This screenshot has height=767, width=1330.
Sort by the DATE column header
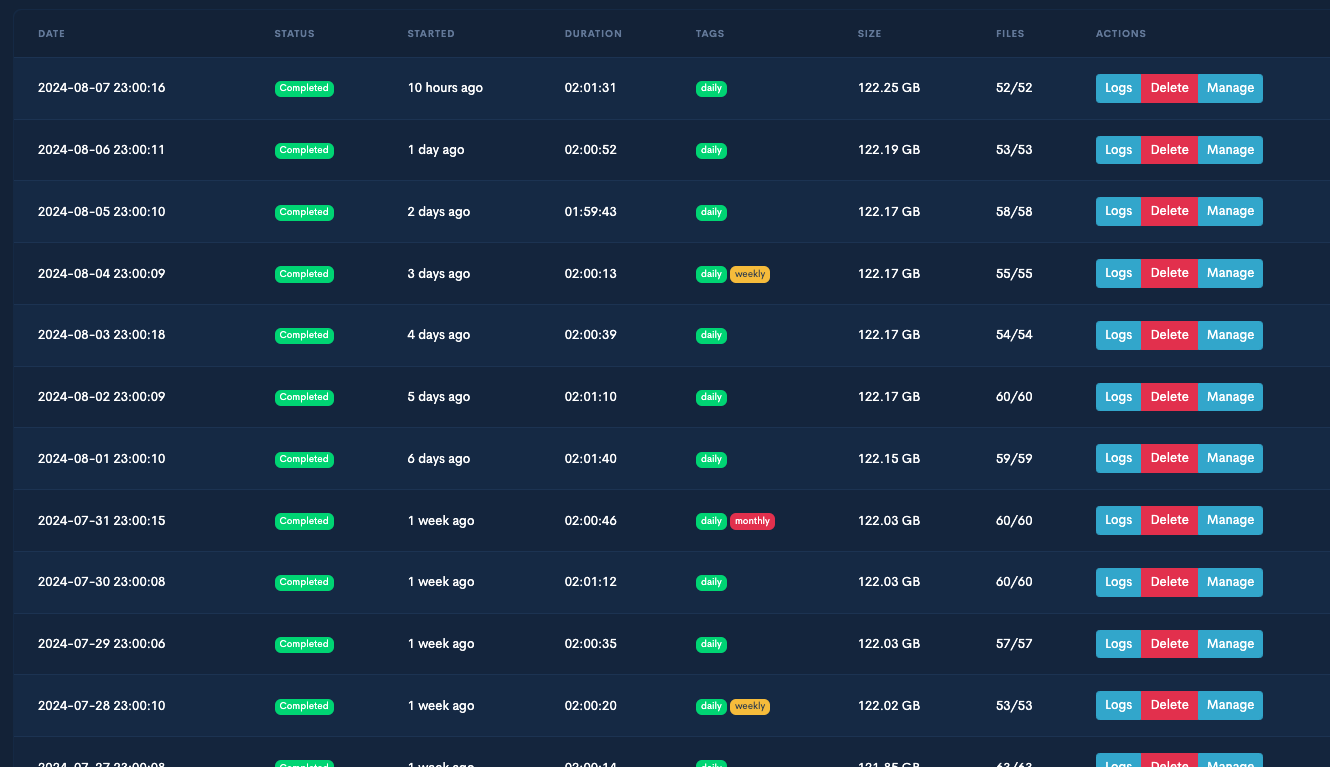51,34
